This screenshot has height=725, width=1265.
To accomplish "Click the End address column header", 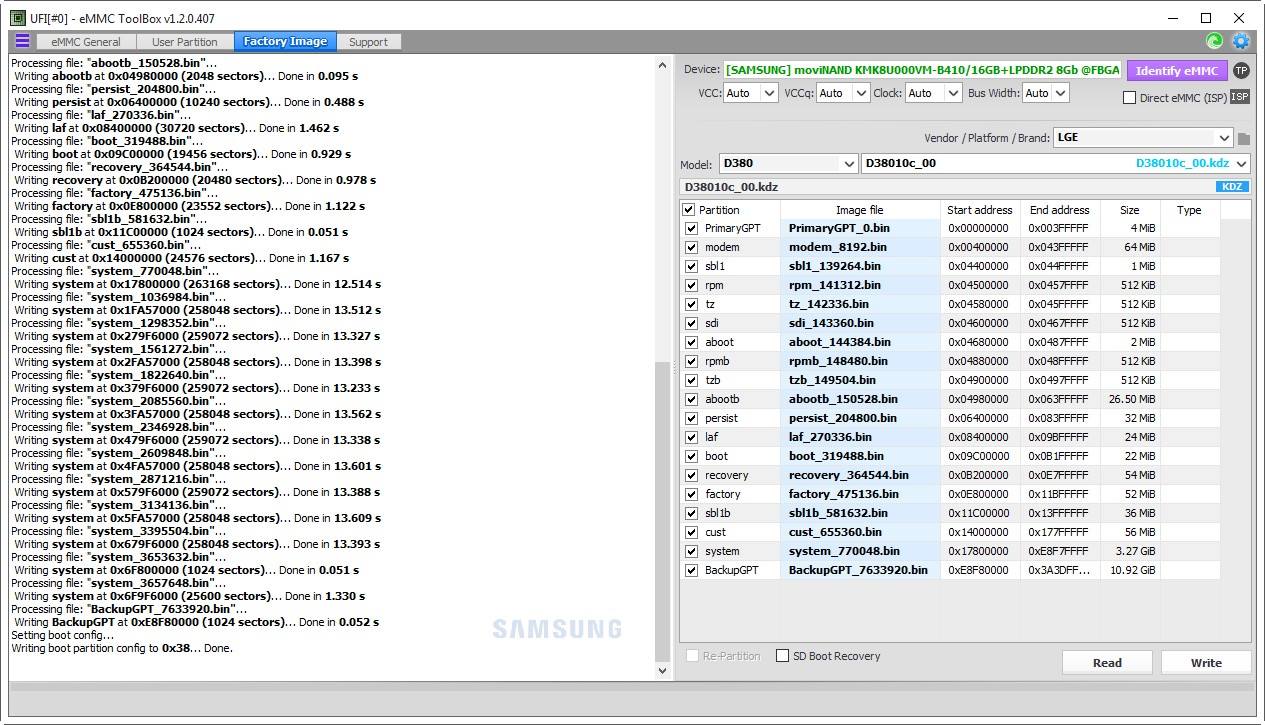I will pyautogui.click(x=1060, y=210).
